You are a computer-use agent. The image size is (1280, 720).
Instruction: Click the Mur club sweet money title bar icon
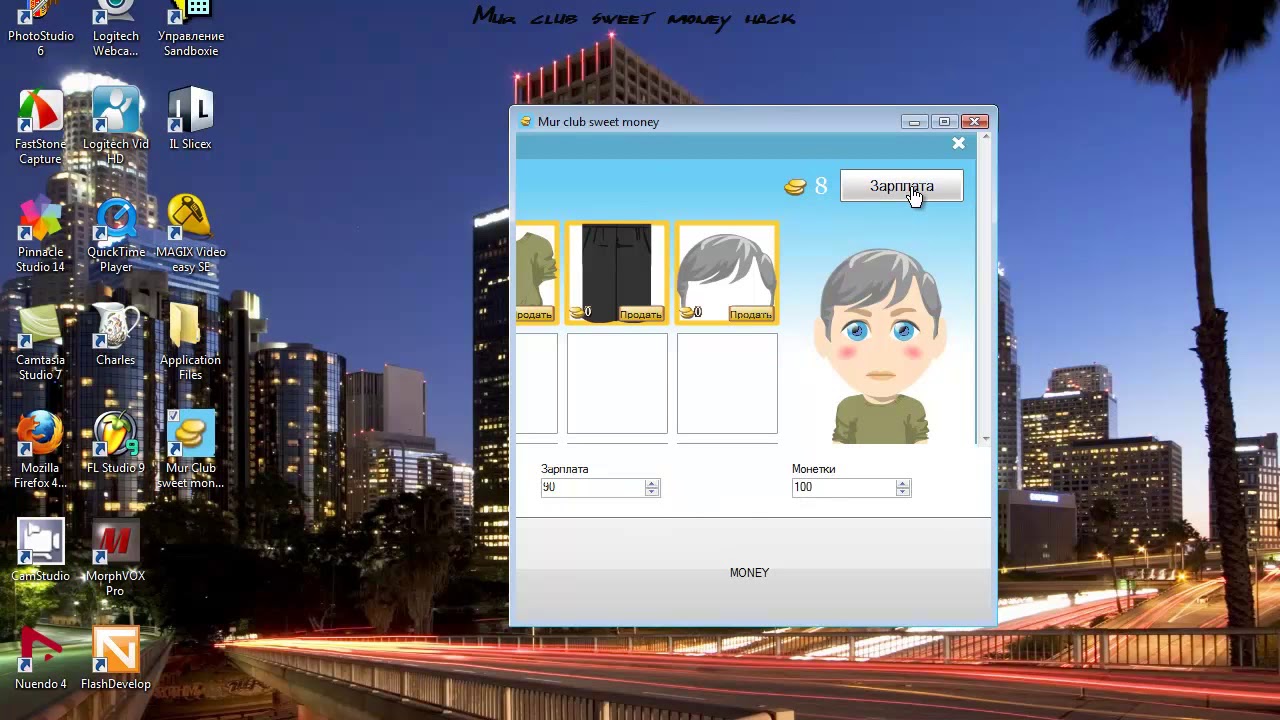point(525,122)
